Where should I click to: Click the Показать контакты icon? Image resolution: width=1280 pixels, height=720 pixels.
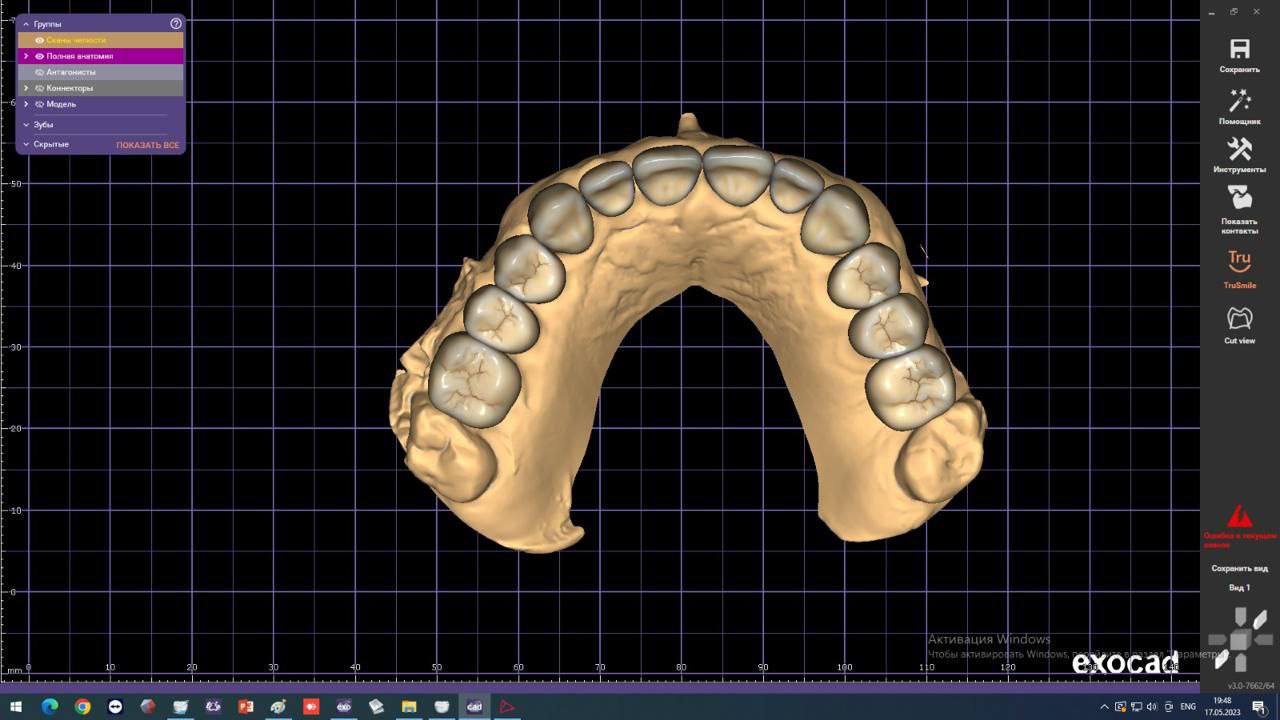tap(1239, 198)
